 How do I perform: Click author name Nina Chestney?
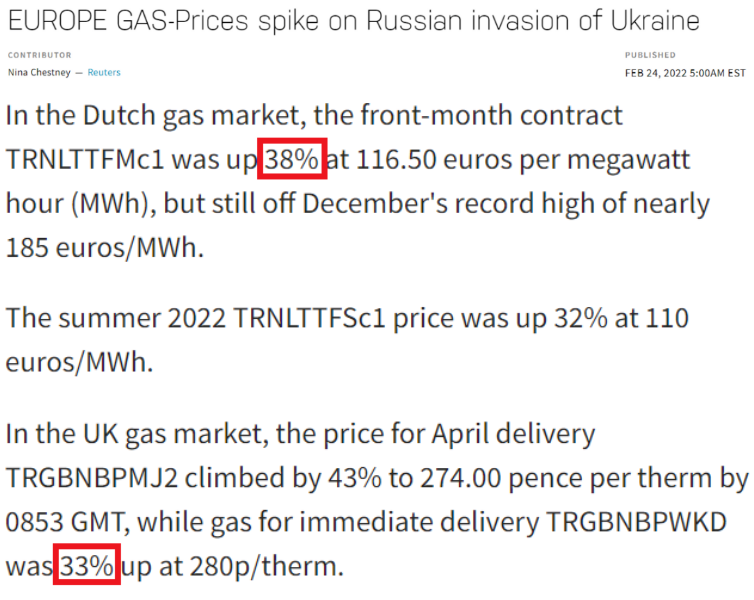[38, 73]
